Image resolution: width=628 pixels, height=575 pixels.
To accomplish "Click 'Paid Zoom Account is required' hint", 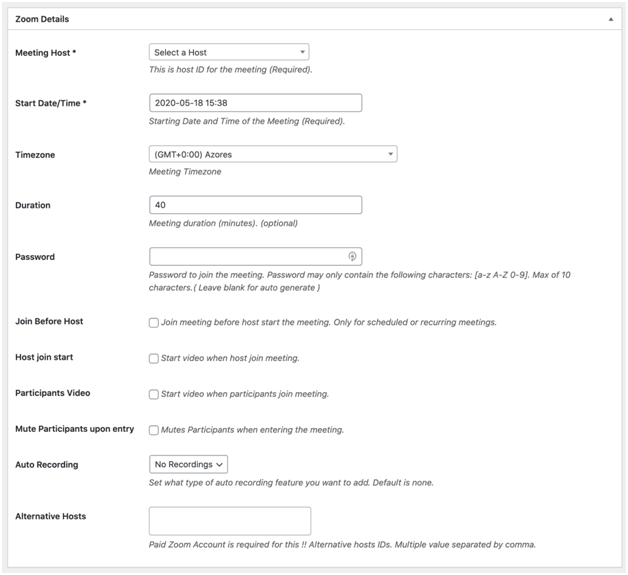I will tap(342, 545).
